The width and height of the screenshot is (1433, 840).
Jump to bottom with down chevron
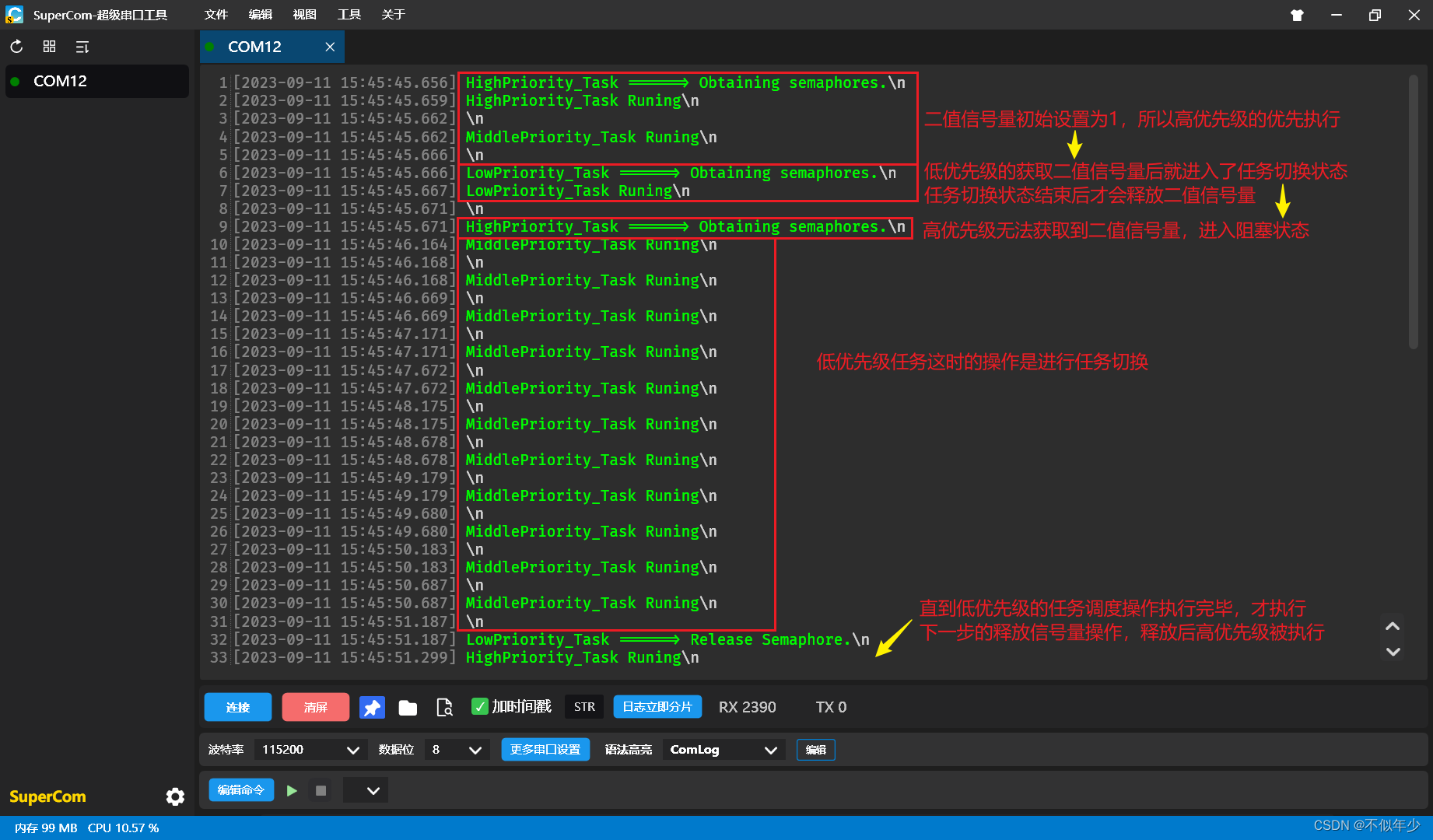1393,652
